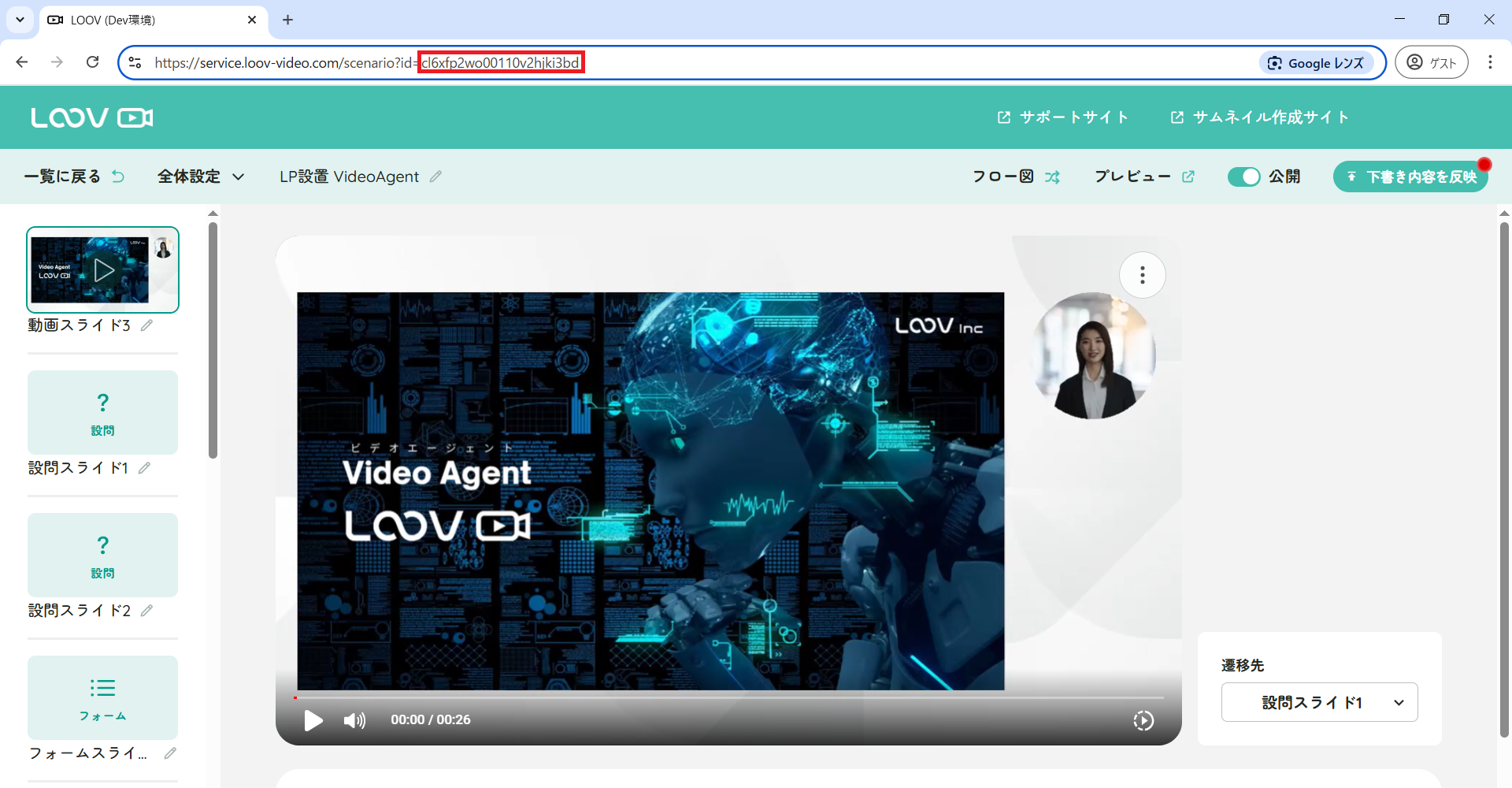Image resolution: width=1512 pixels, height=788 pixels.
Task: Click the LOOV logo in header
Action: tap(91, 117)
